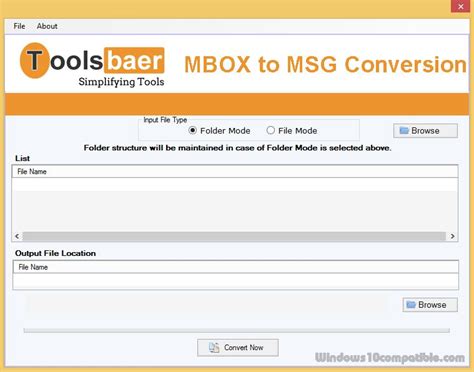Click Browse button beside Input File Type
Image resolution: width=474 pixels, height=372 pixels.
pyautogui.click(x=425, y=131)
